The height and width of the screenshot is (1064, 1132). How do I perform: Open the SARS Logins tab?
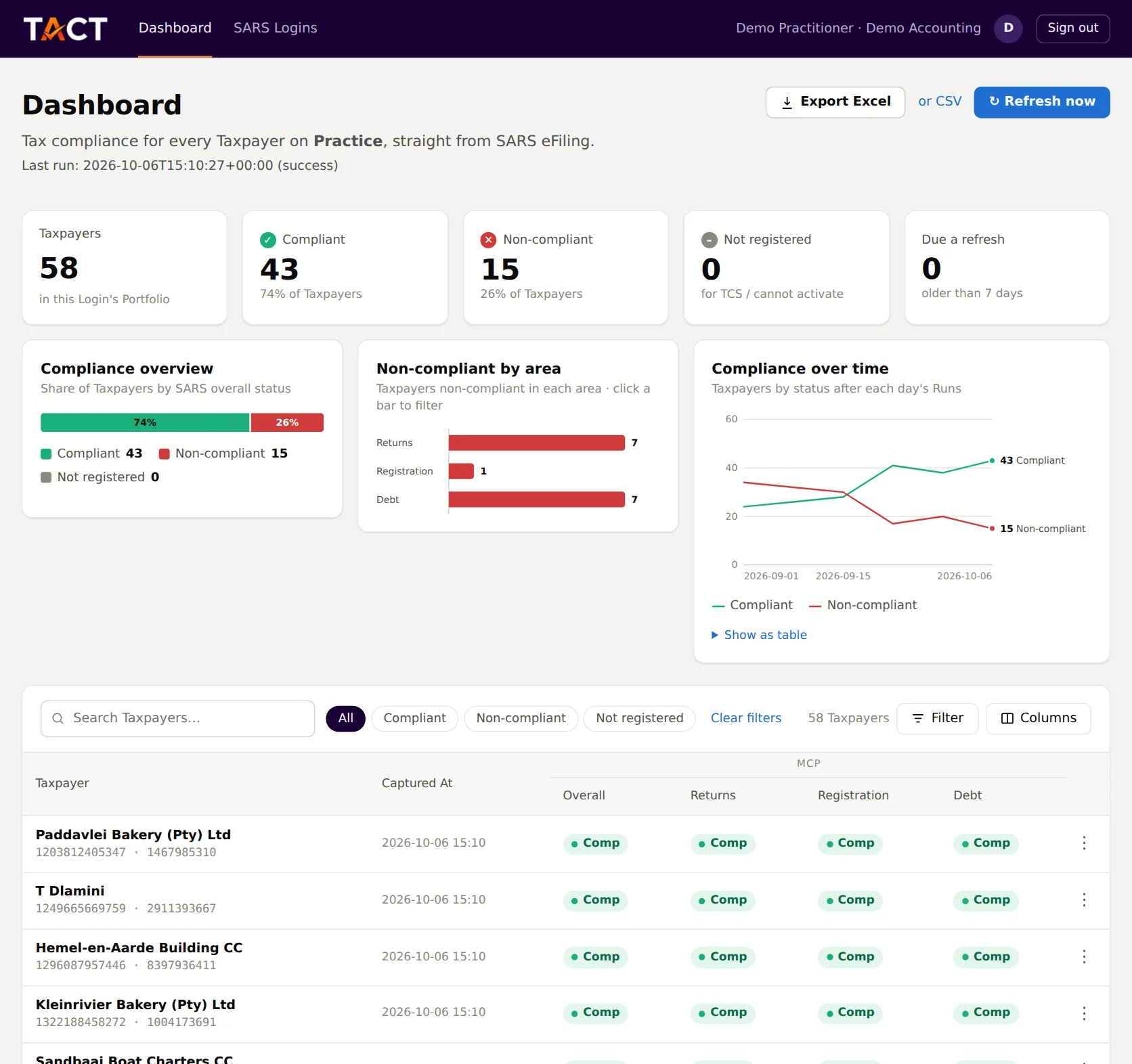[275, 28]
